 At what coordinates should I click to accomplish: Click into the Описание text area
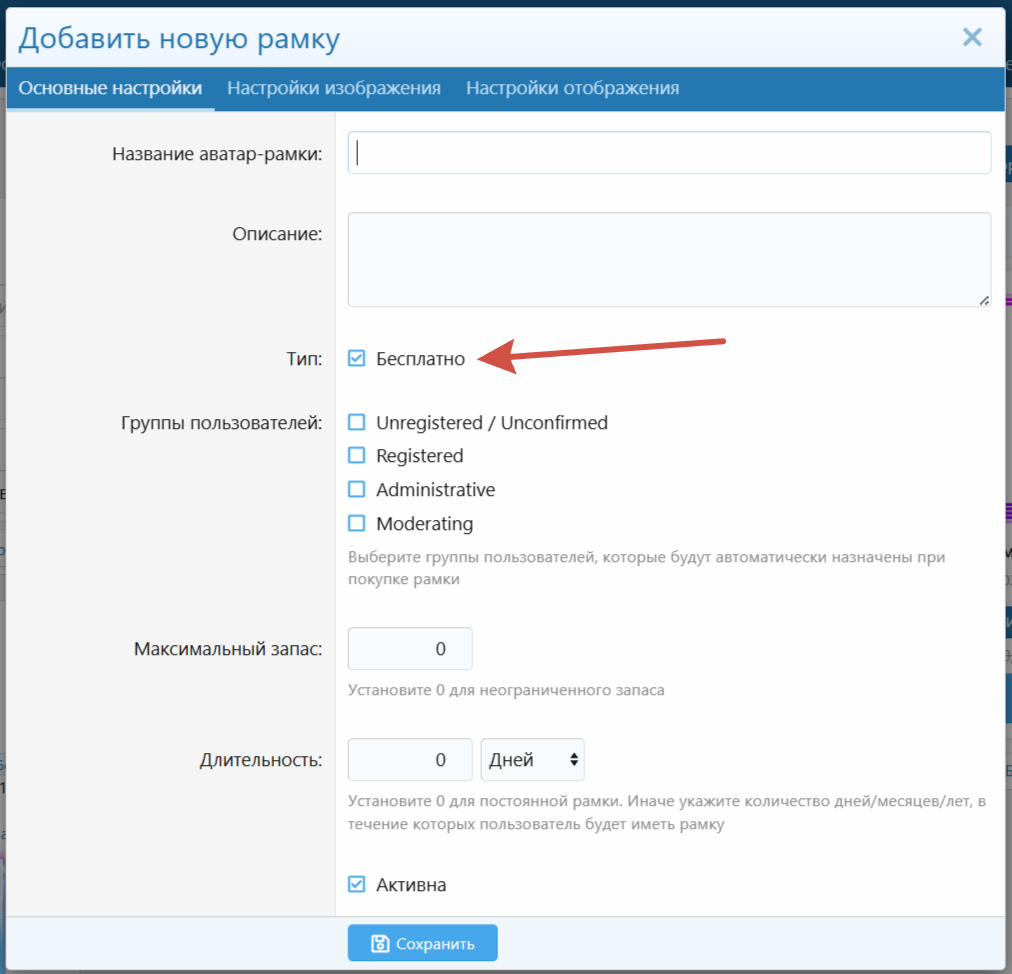(x=669, y=259)
